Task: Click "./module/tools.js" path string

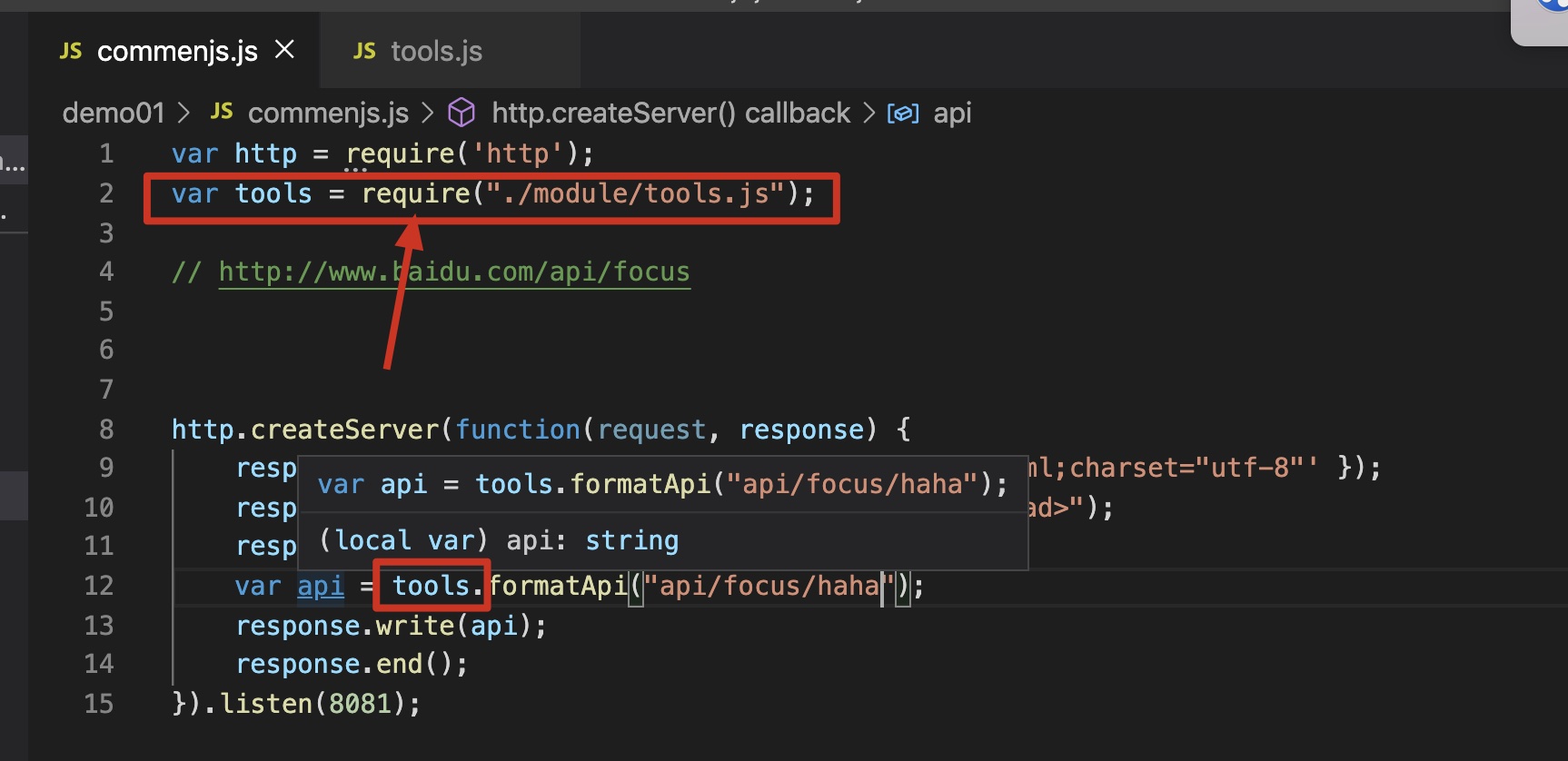Action: click(636, 193)
